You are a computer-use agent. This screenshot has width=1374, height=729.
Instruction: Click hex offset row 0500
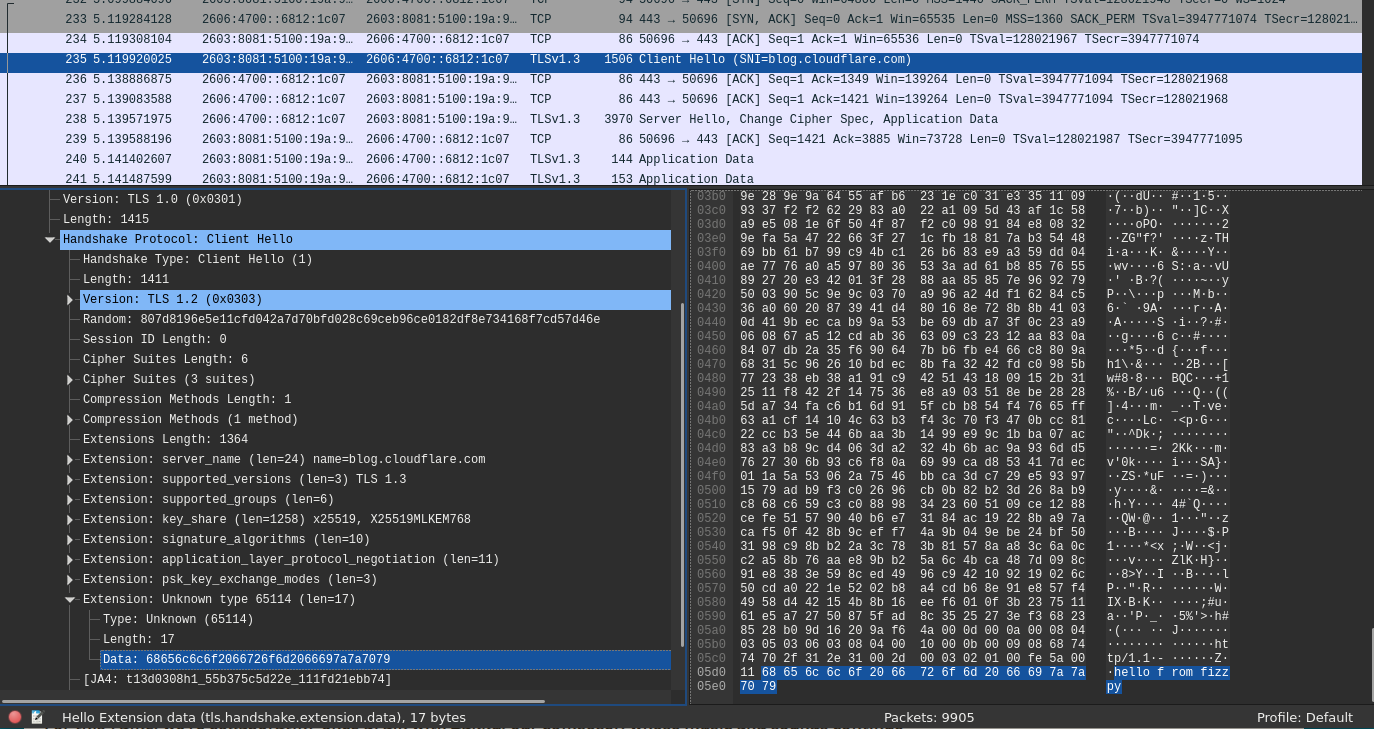(x=711, y=490)
